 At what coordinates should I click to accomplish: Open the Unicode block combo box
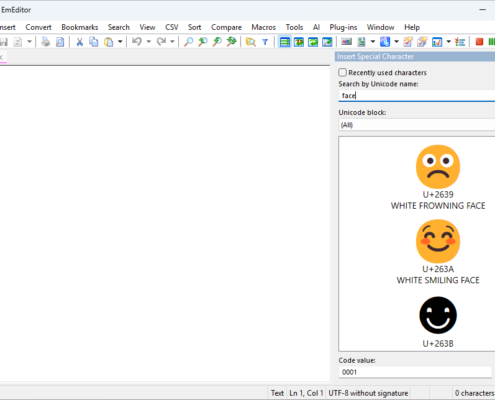pos(417,125)
